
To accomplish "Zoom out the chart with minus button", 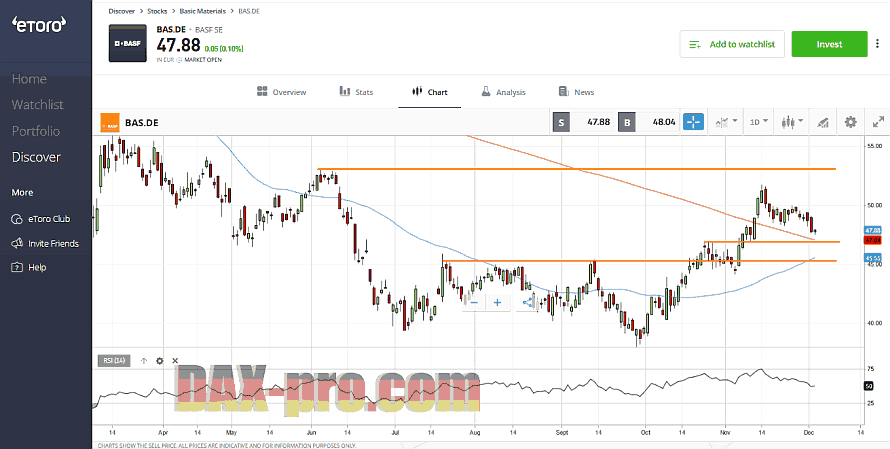I will [474, 303].
